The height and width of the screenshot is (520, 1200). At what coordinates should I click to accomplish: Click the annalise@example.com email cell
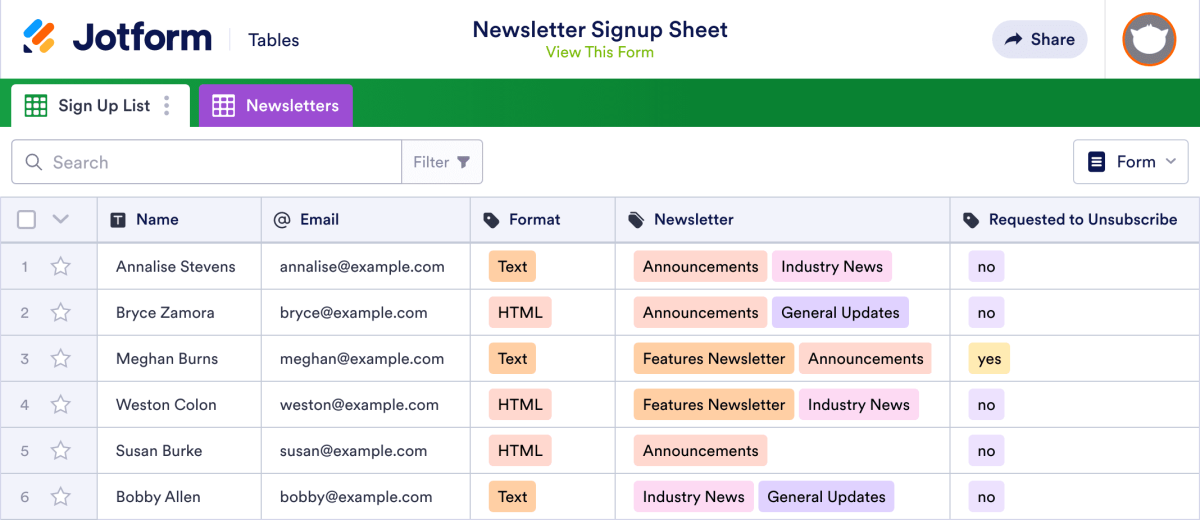pos(366,266)
